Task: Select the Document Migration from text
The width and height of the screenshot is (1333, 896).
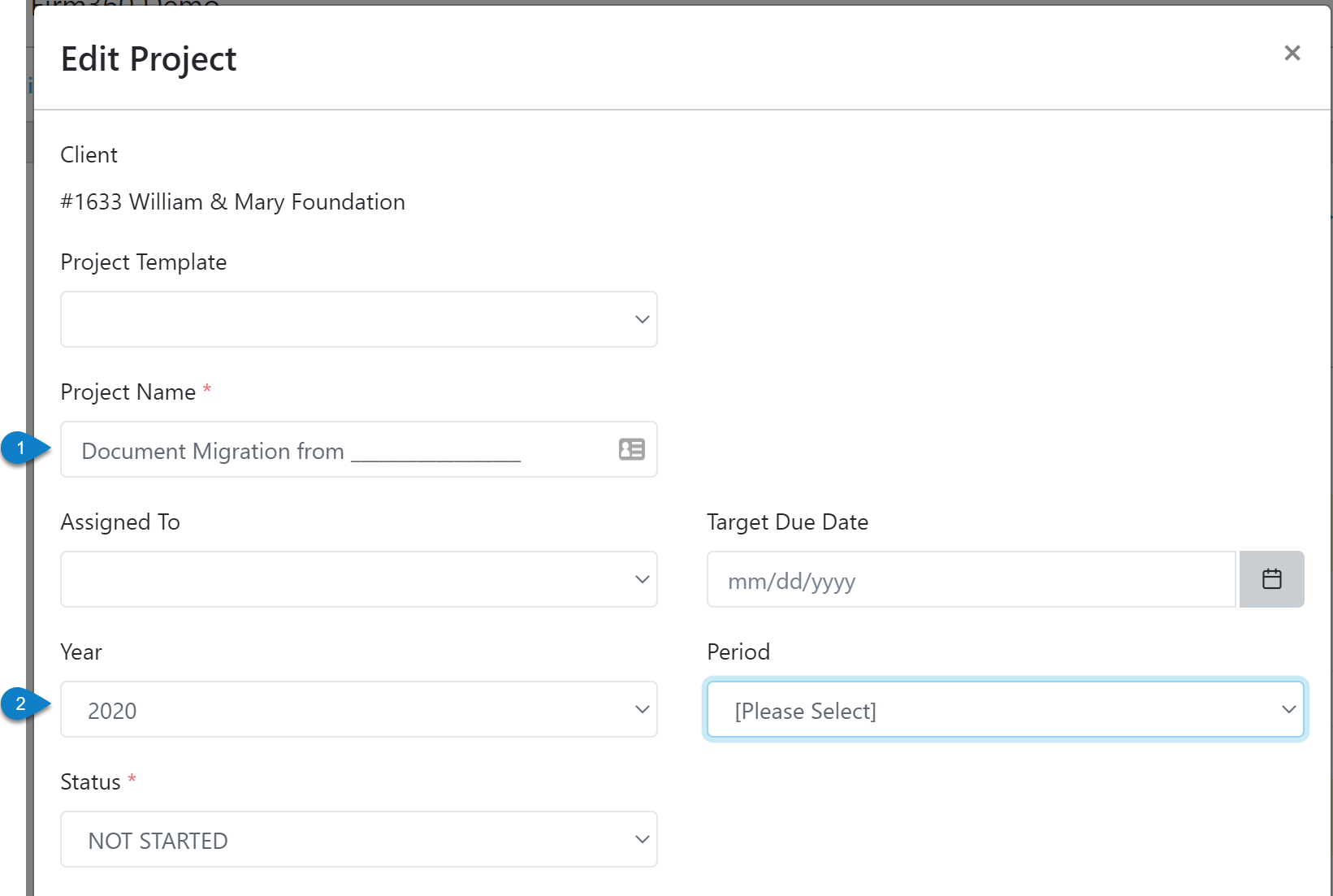Action: pos(213,451)
